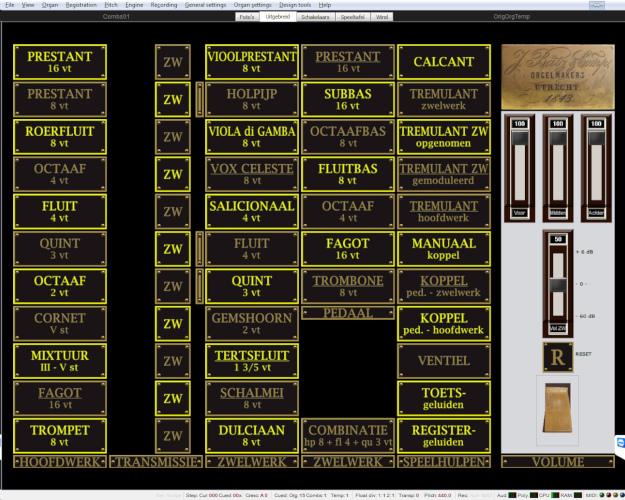Click the organ bench thumbnail image

pyautogui.click(x=557, y=410)
